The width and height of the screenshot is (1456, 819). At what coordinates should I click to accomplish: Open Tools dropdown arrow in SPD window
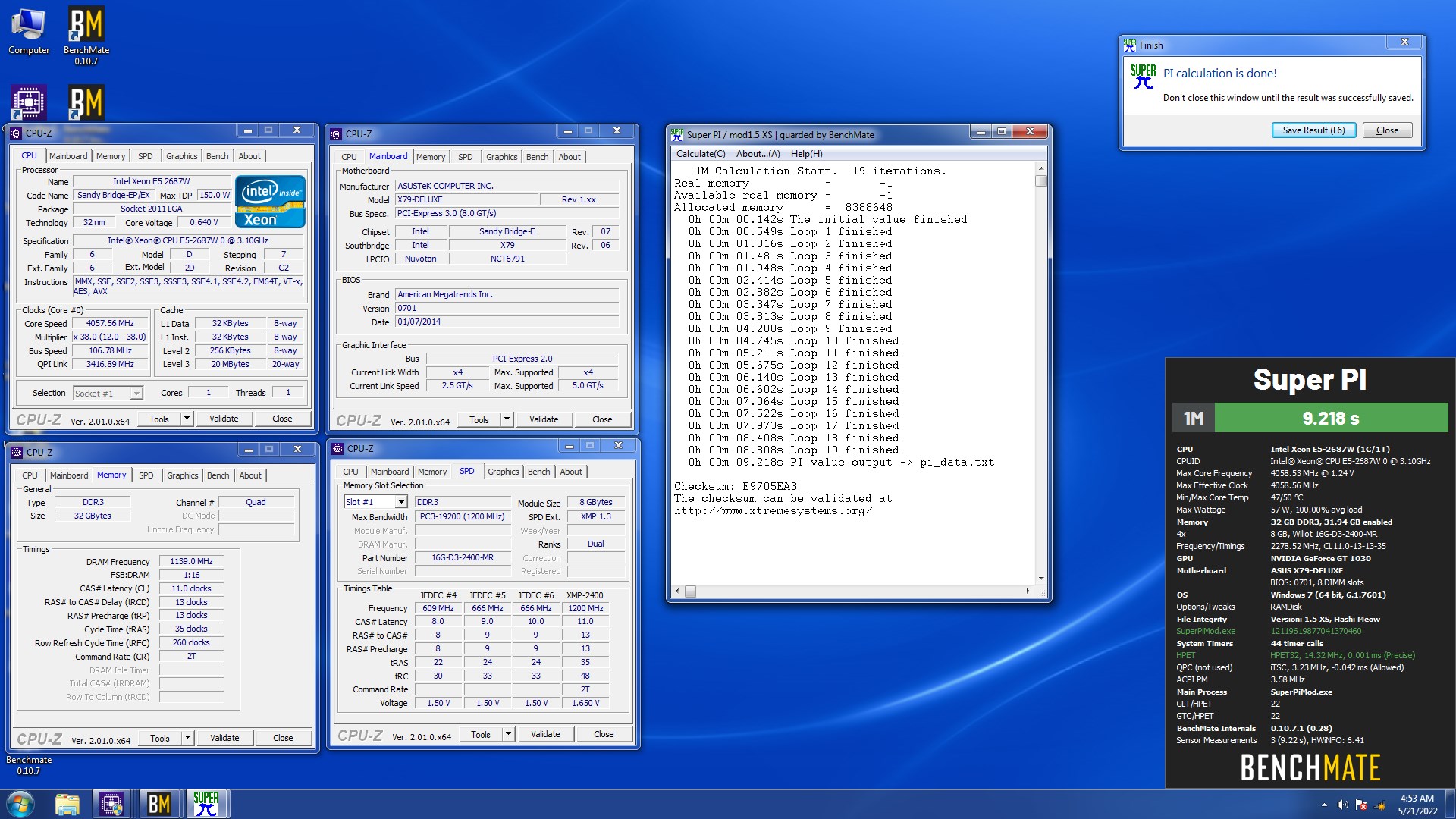(x=509, y=734)
